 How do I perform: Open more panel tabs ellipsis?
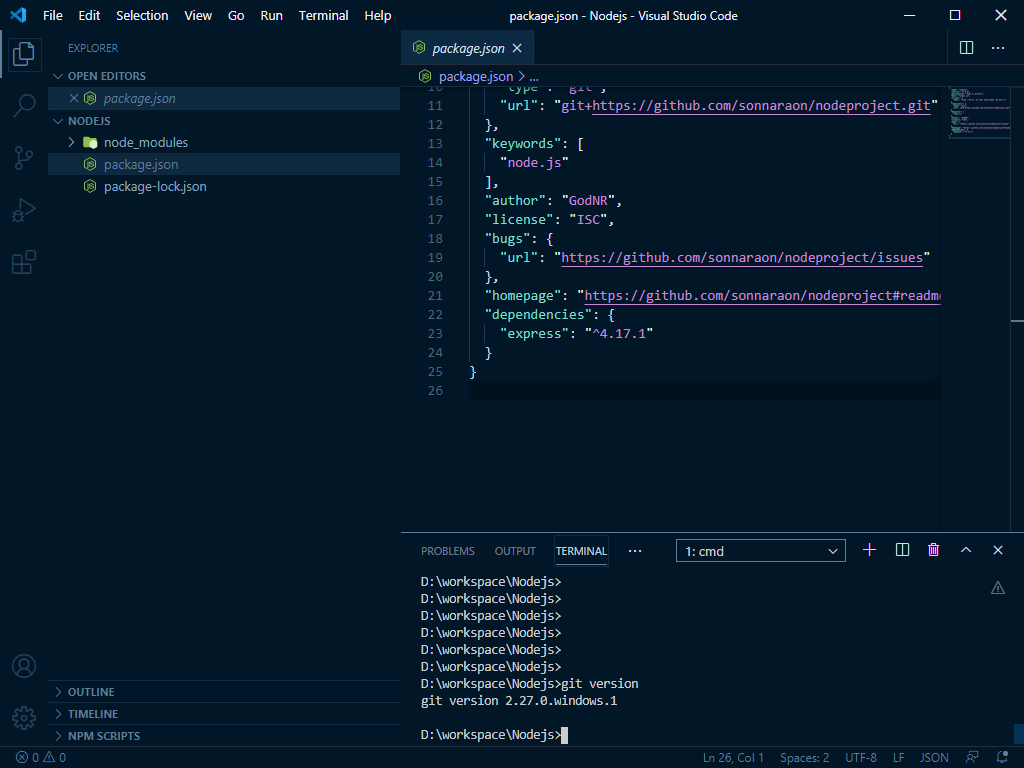tap(635, 551)
